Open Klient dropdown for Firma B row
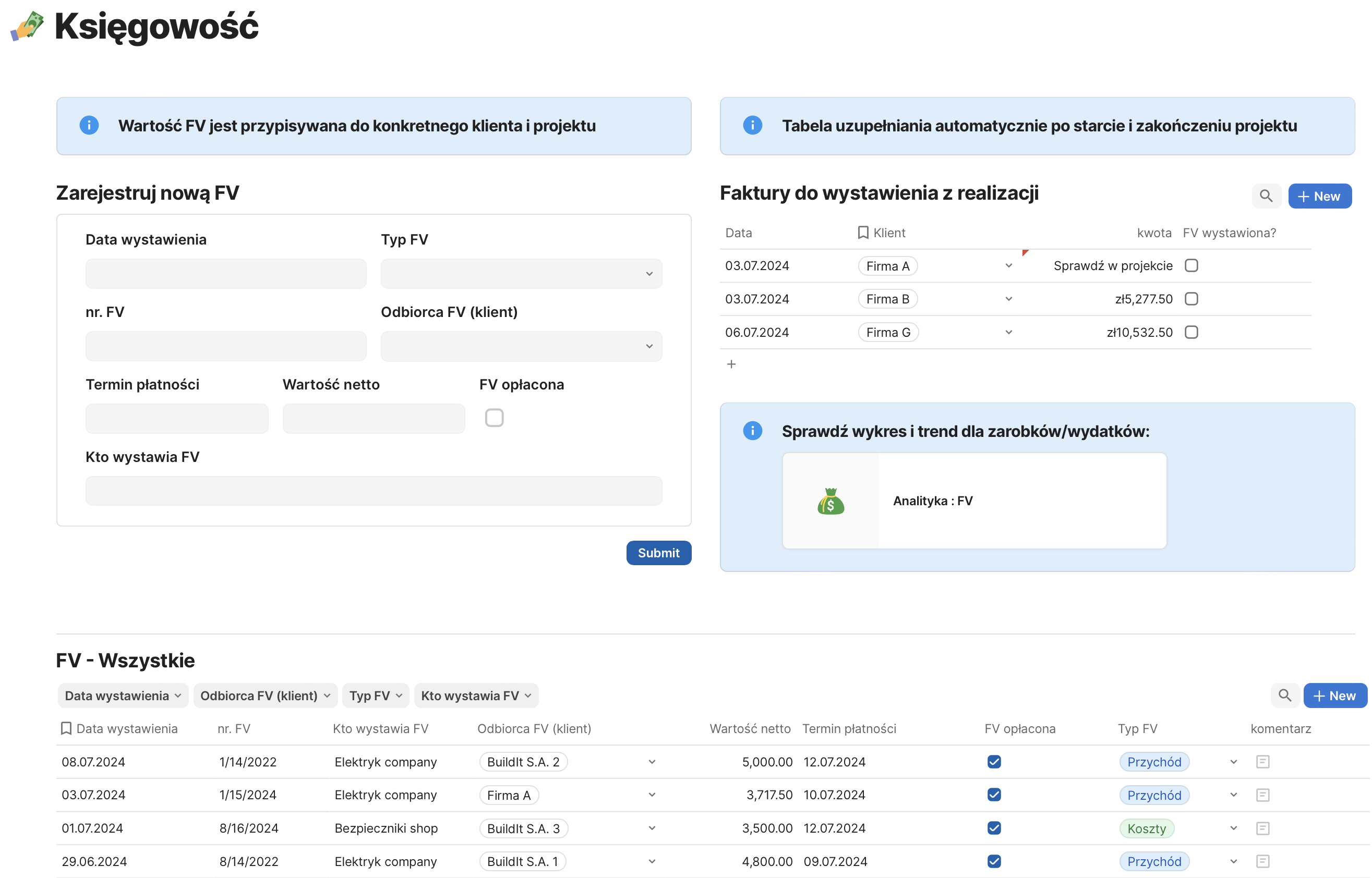This screenshot has width=1372, height=878. [1008, 299]
